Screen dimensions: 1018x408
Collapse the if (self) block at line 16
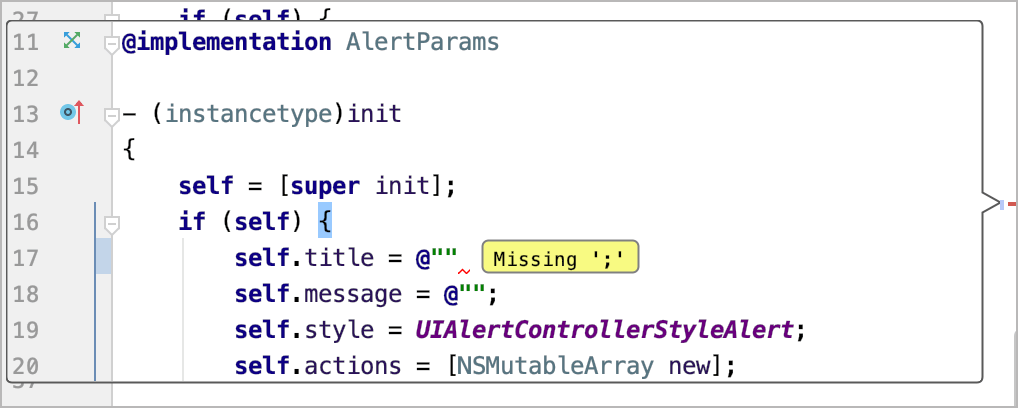(x=112, y=225)
